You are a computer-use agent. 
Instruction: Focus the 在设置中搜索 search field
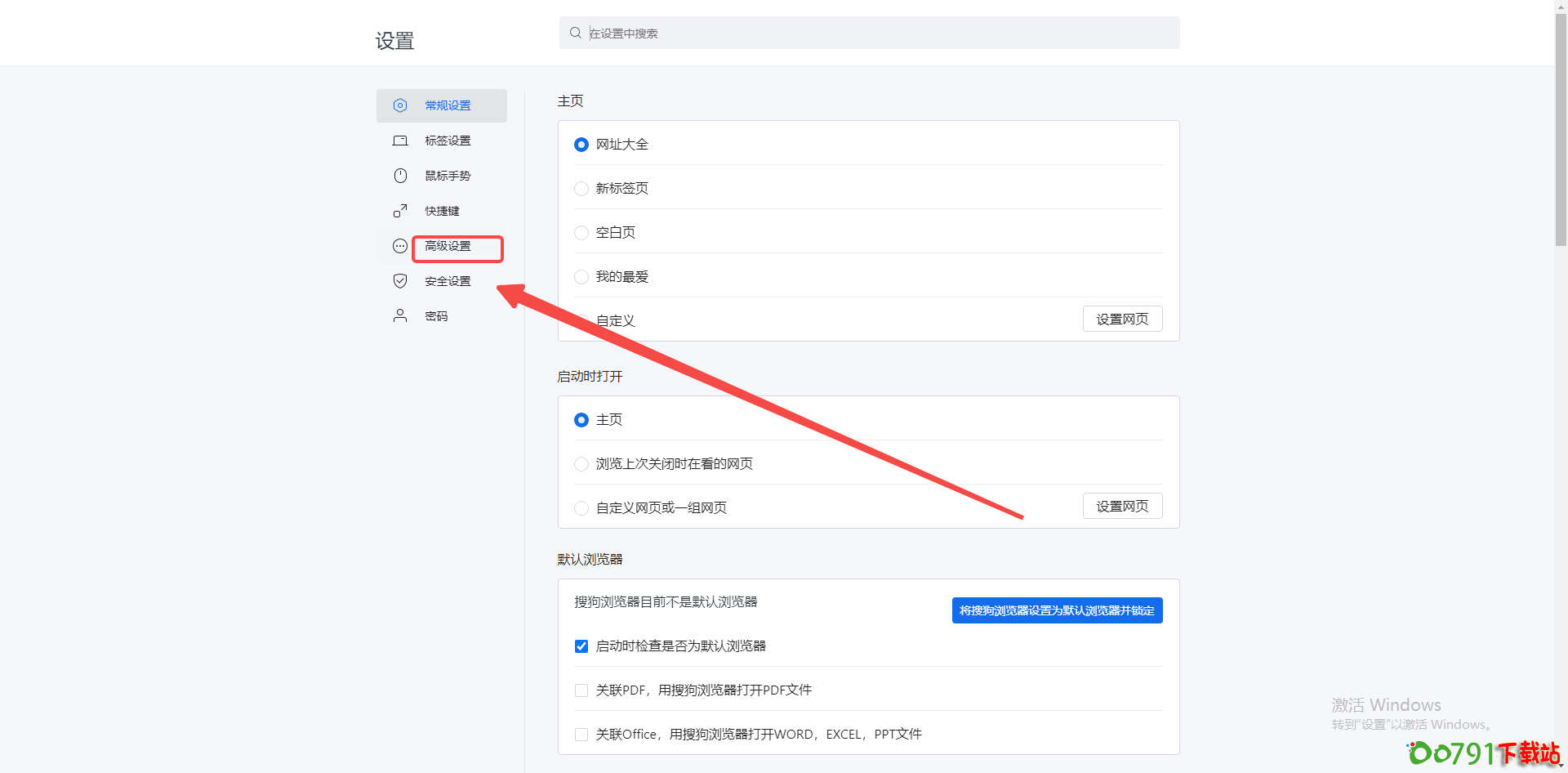click(x=869, y=33)
